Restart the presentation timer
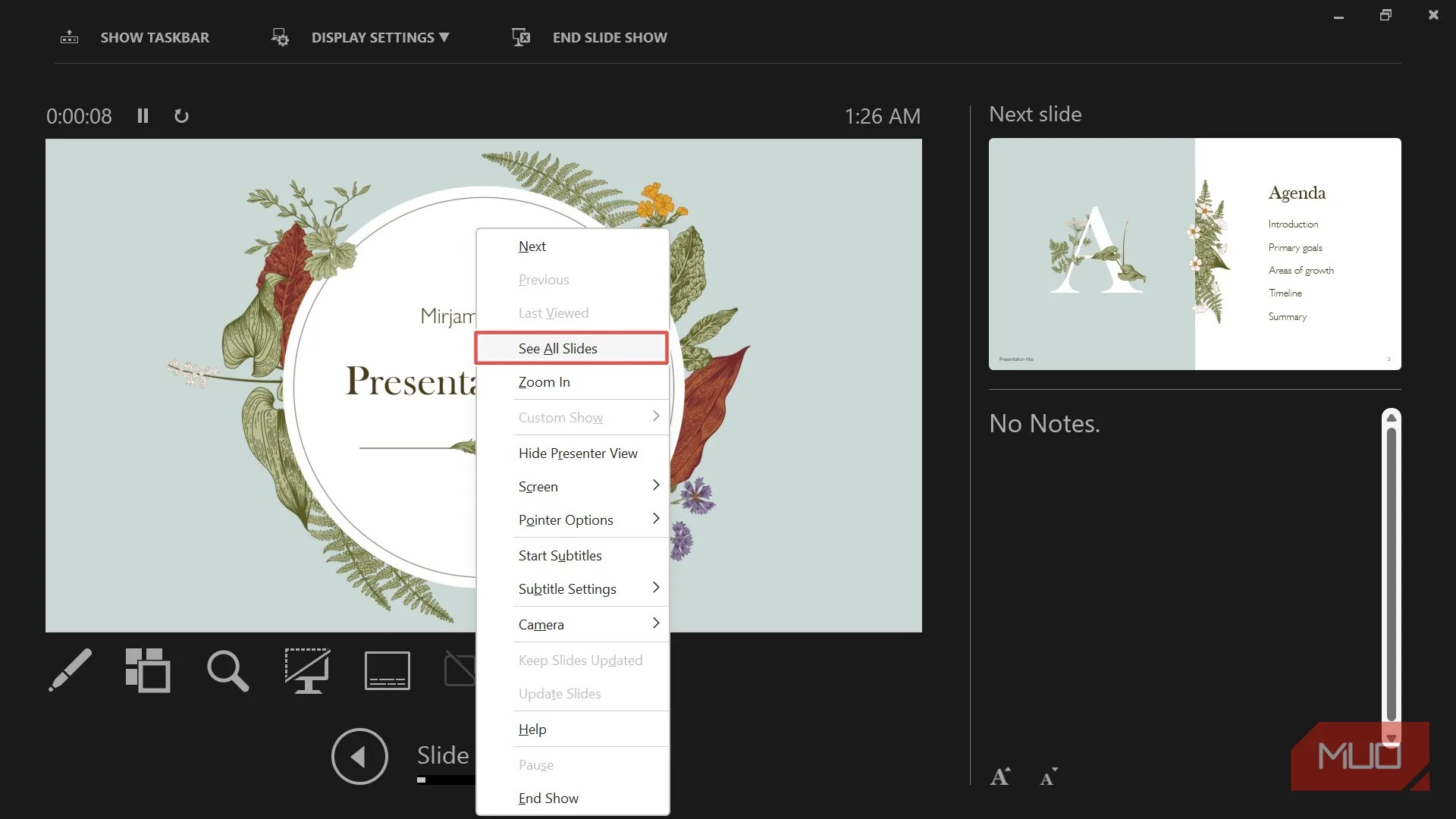The height and width of the screenshot is (819, 1456). 181,115
